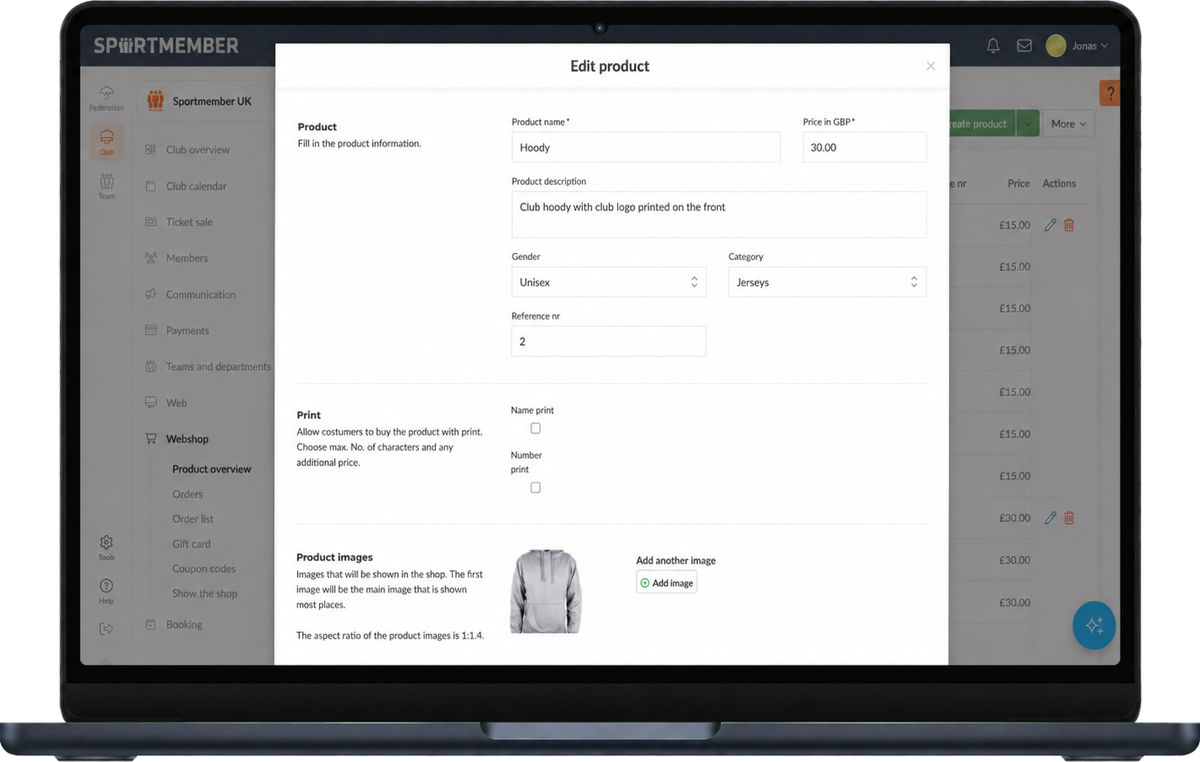Open the Gender dropdown showing Unisex
The height and width of the screenshot is (762, 1200).
point(608,282)
